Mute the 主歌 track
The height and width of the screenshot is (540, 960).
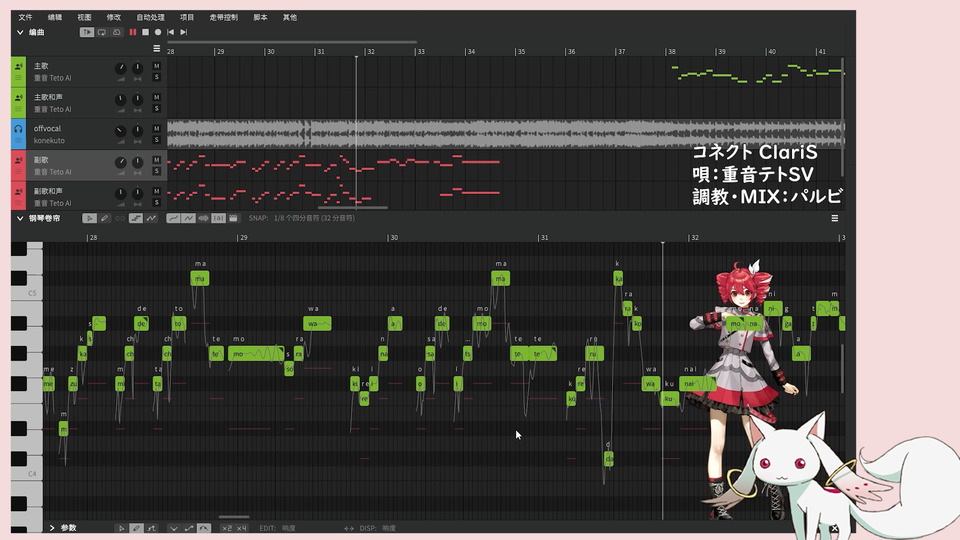pyautogui.click(x=157, y=66)
